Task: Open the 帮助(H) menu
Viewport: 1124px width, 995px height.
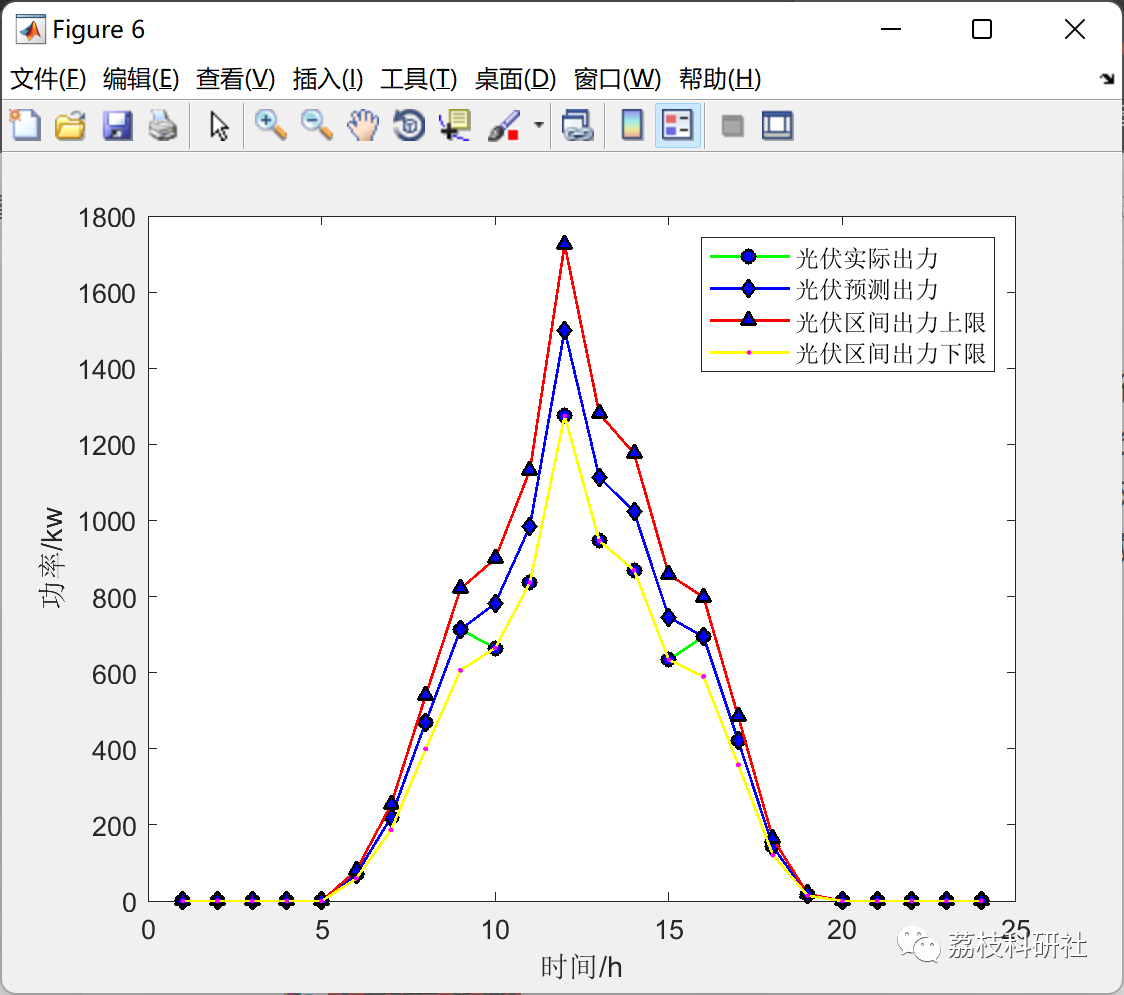Action: (720, 79)
